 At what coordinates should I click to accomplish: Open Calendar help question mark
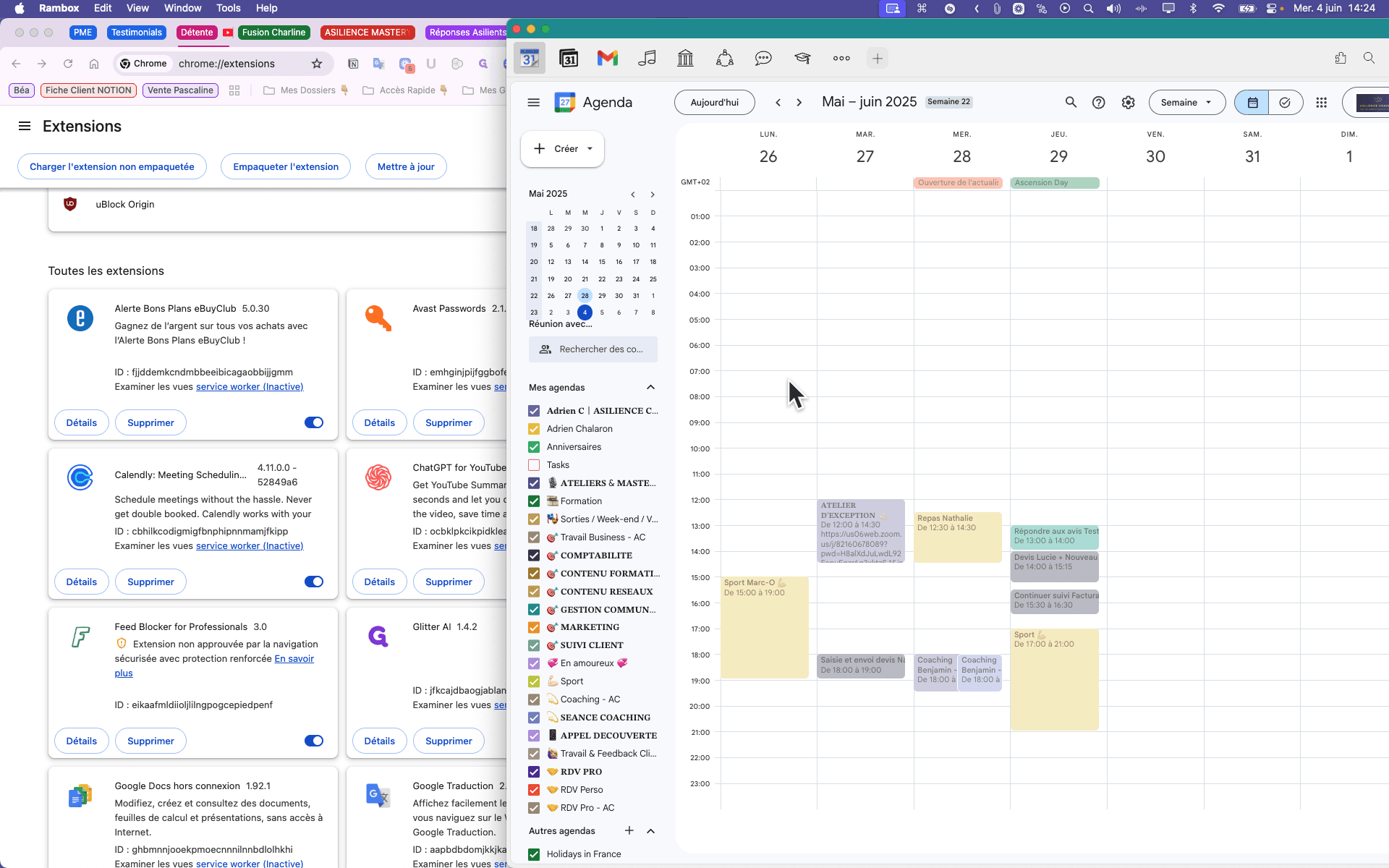coord(1099,103)
